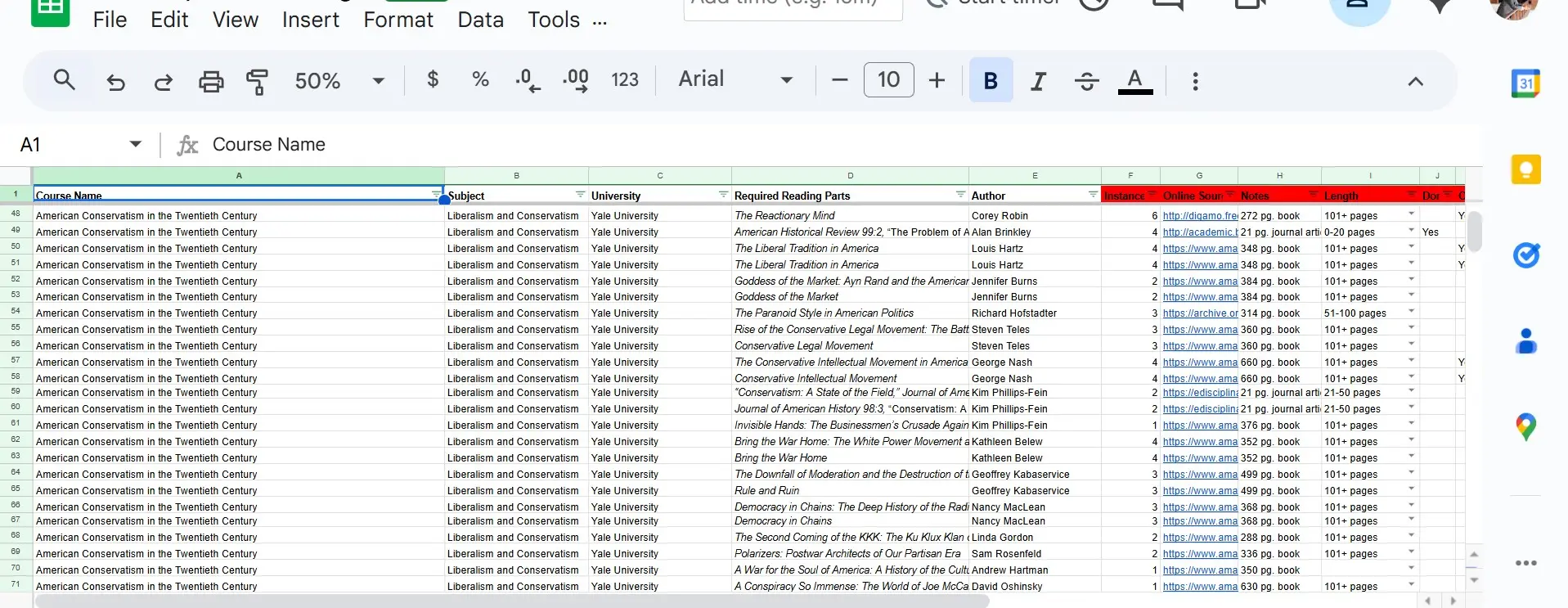Open the Amazon link in Sam Rosenfeld row
Screen dimensions: 1568x608
point(1200,554)
